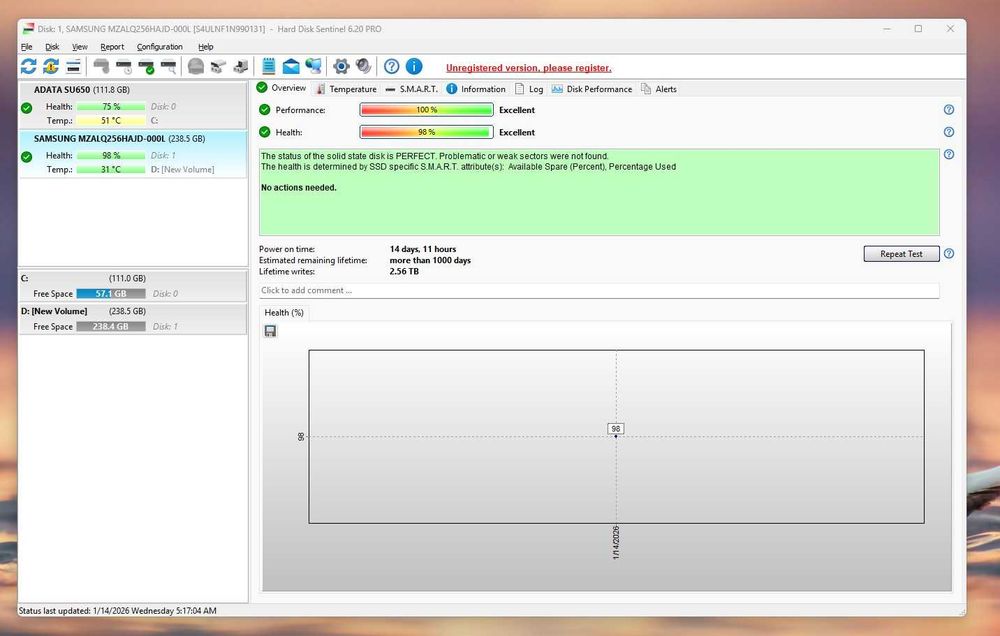This screenshot has height=636, width=1000.
Task: Switch to the Disk Performance tab
Action: click(x=591, y=89)
